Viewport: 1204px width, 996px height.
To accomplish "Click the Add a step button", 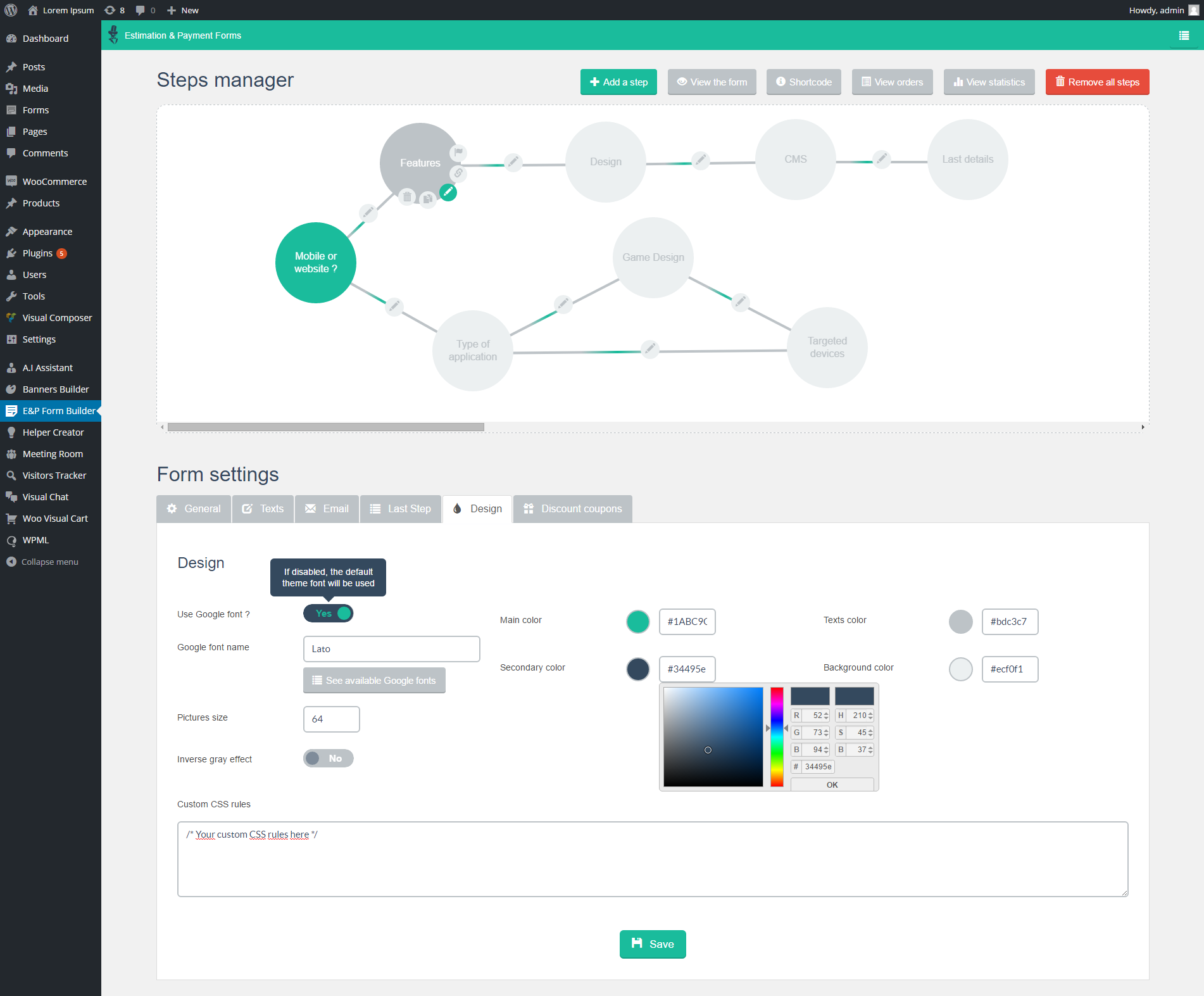I will (618, 82).
